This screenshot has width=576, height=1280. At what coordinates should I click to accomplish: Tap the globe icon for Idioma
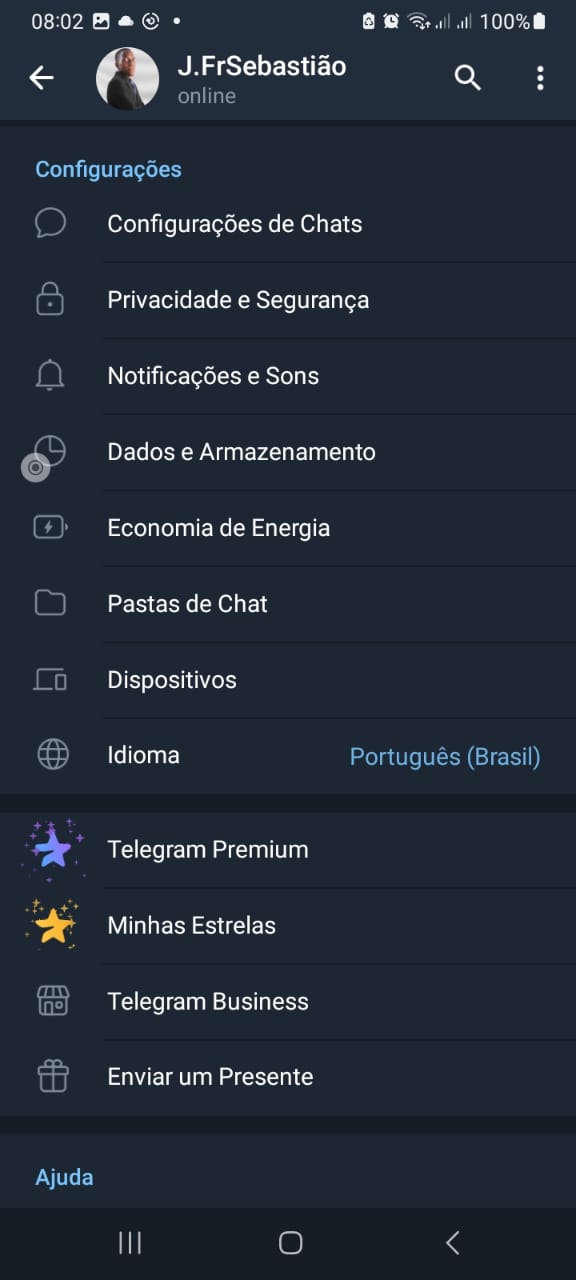pyautogui.click(x=53, y=755)
